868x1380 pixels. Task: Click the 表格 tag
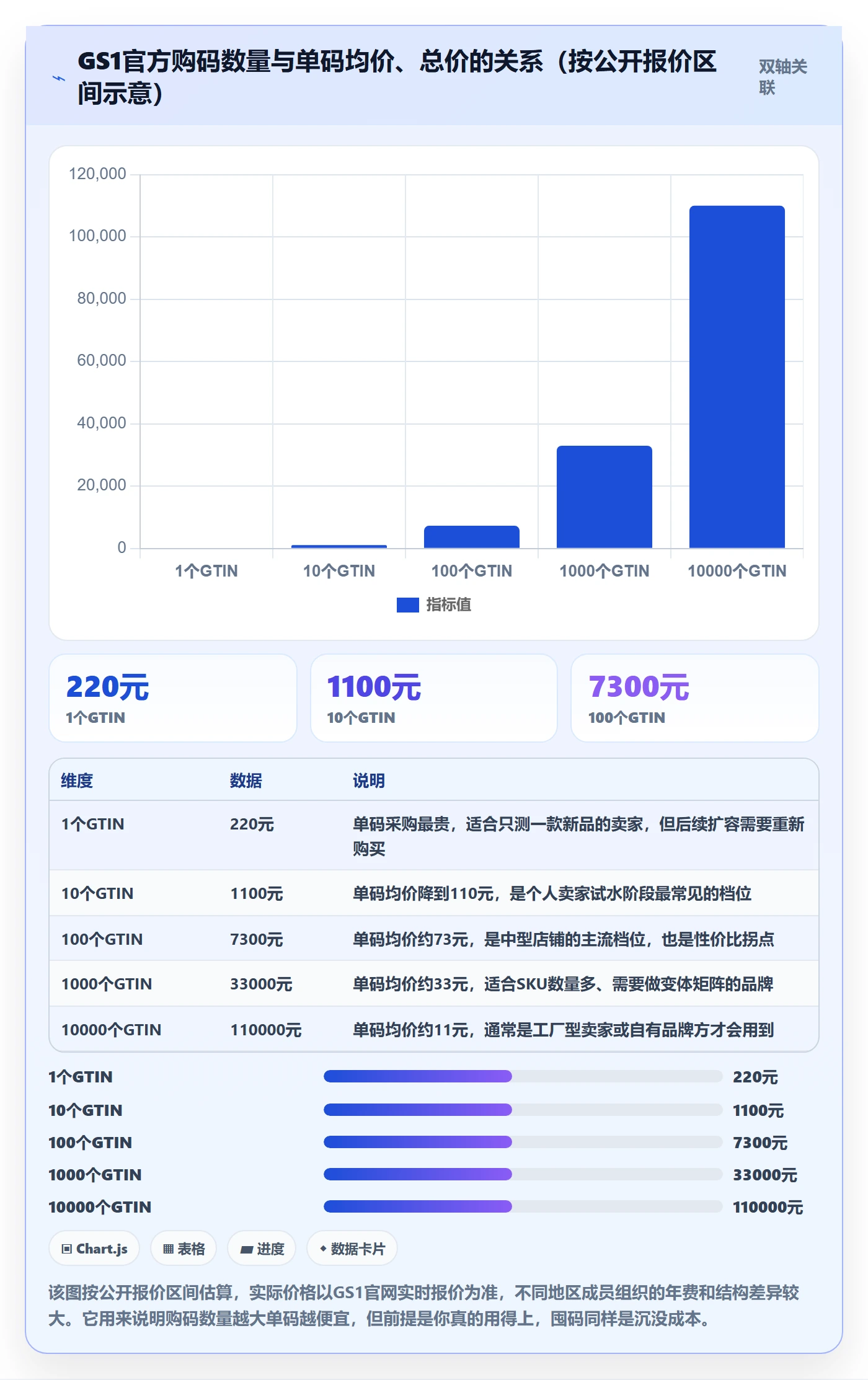184,1249
